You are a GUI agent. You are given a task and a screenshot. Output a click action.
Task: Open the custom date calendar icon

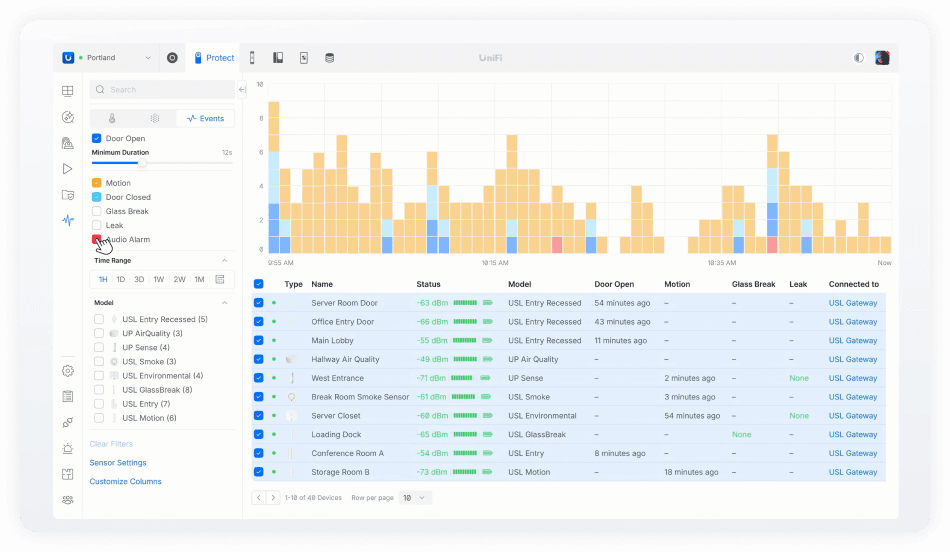tap(220, 279)
